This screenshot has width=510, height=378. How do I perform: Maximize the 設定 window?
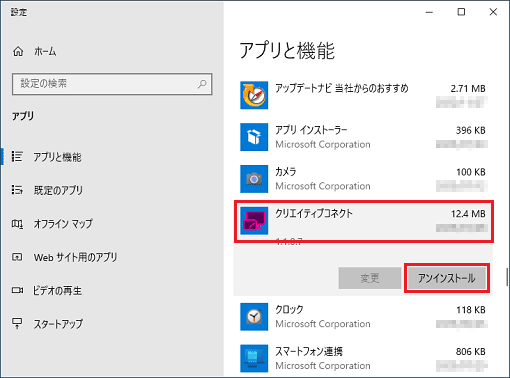pos(461,12)
